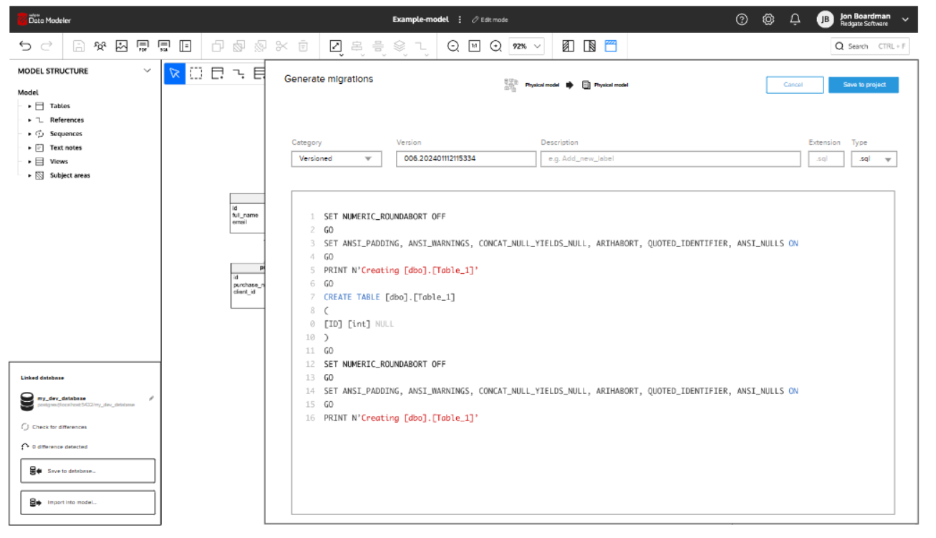Image resolution: width=936 pixels, height=538 pixels.
Task: Click the Description input field
Action: point(670,158)
